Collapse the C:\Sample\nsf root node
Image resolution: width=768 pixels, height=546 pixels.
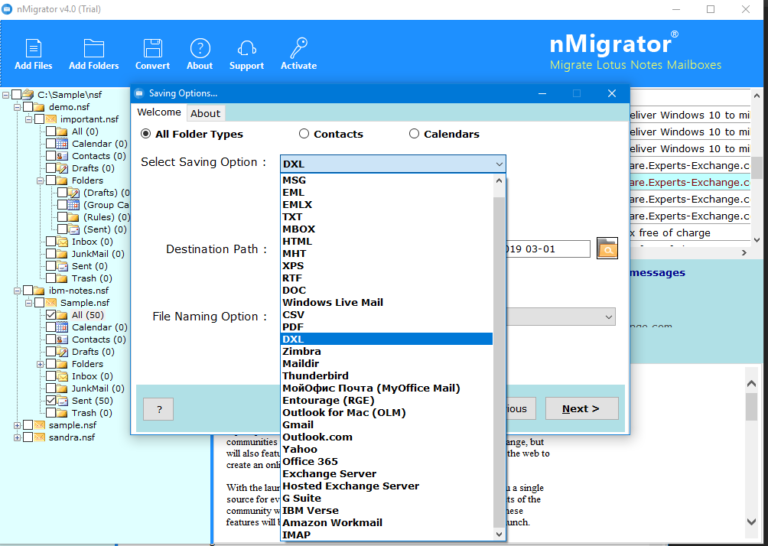click(x=6, y=94)
